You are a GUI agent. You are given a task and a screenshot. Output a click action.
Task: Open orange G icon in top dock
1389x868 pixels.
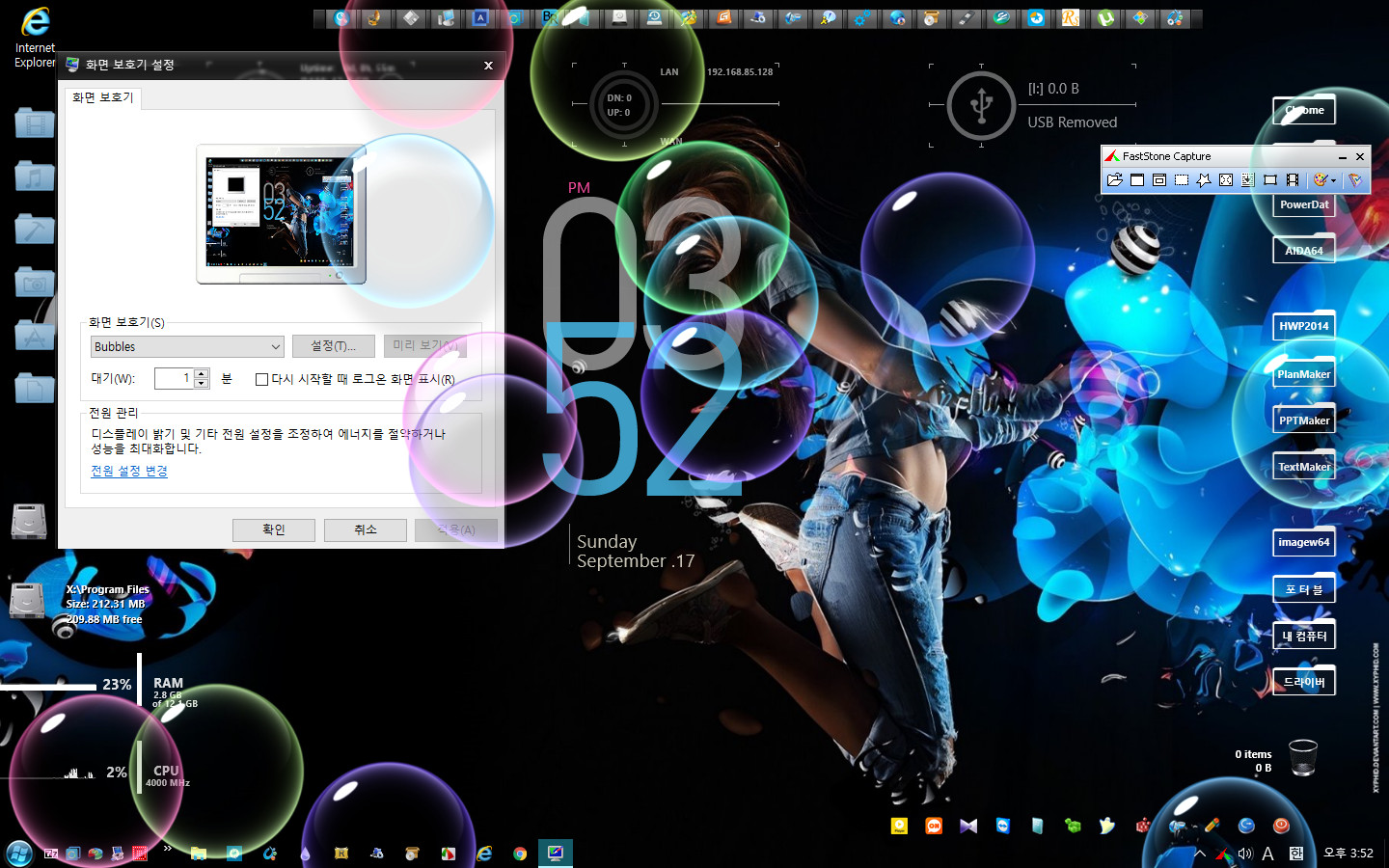click(723, 17)
